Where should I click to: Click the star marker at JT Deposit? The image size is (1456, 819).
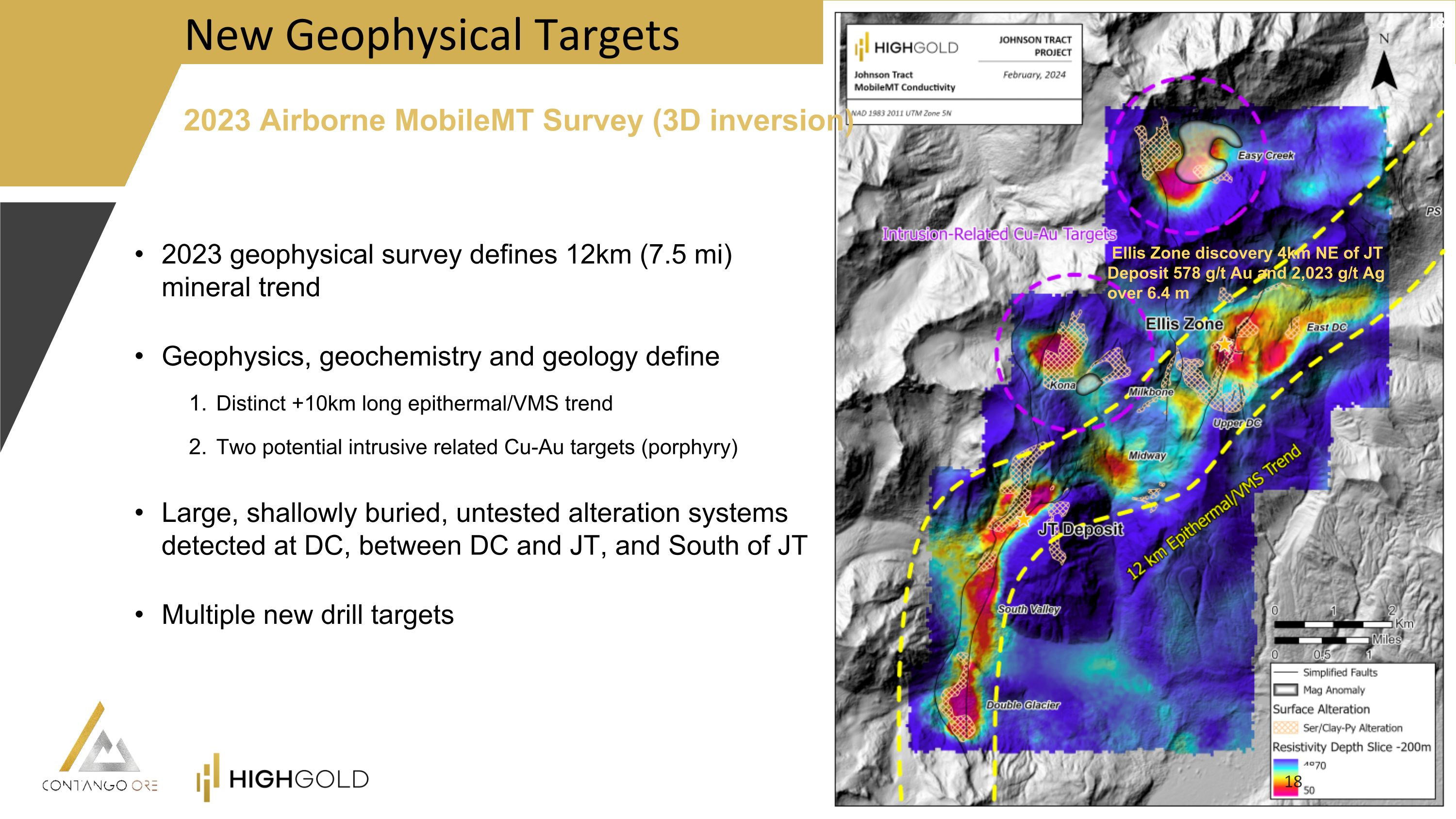point(1023,520)
